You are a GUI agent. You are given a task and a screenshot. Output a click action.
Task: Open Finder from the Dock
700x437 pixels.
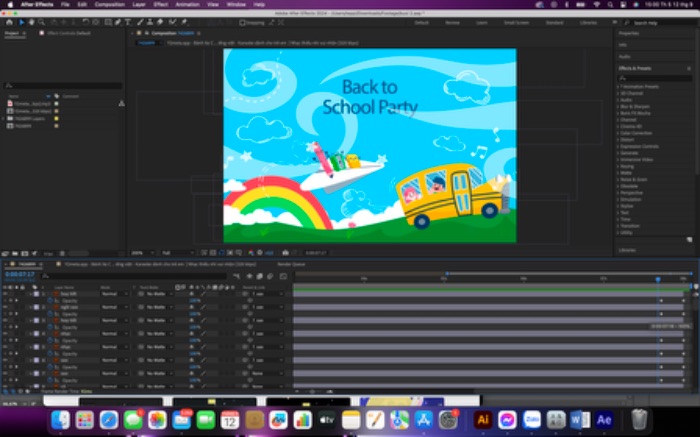point(61,420)
